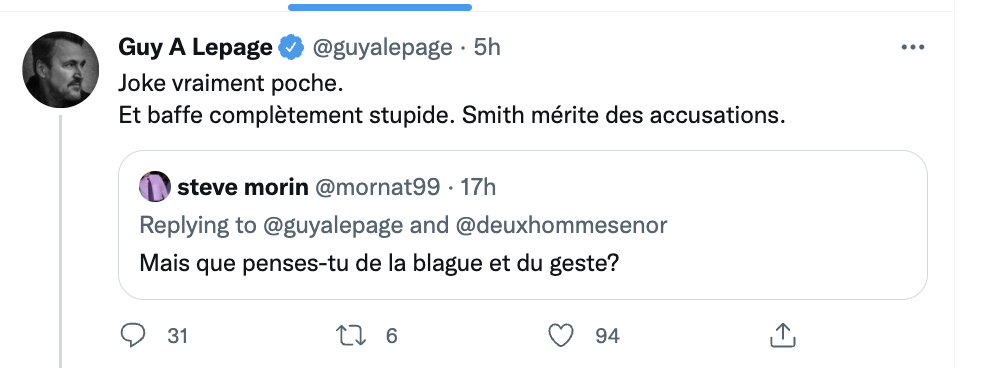
Task: Click the reply count 31
Action: point(177,336)
